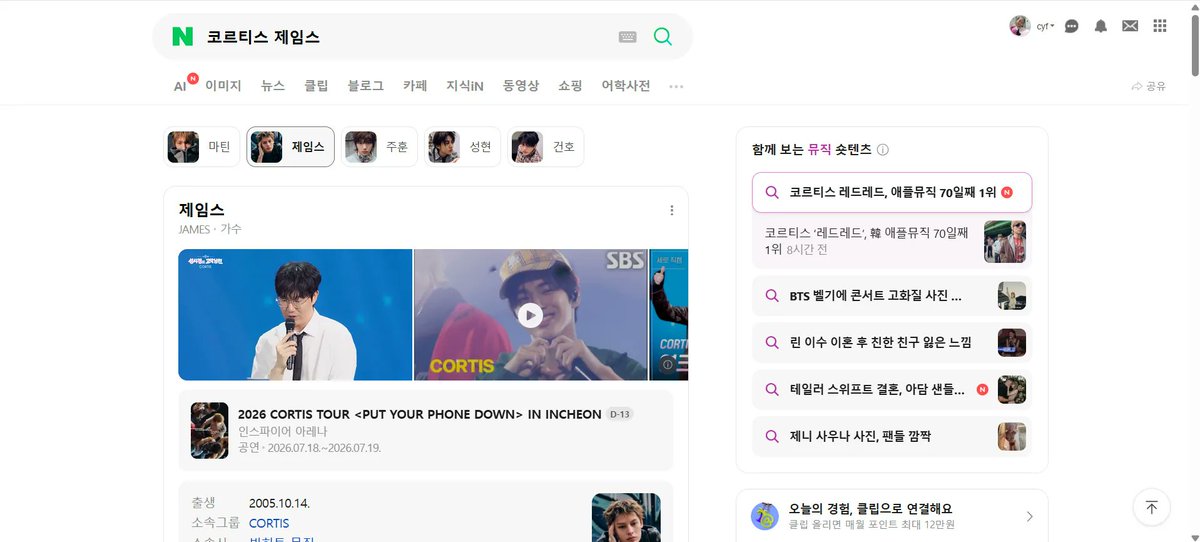
Task: Open the CORTIS tour poster thumbnail
Action: [210, 430]
